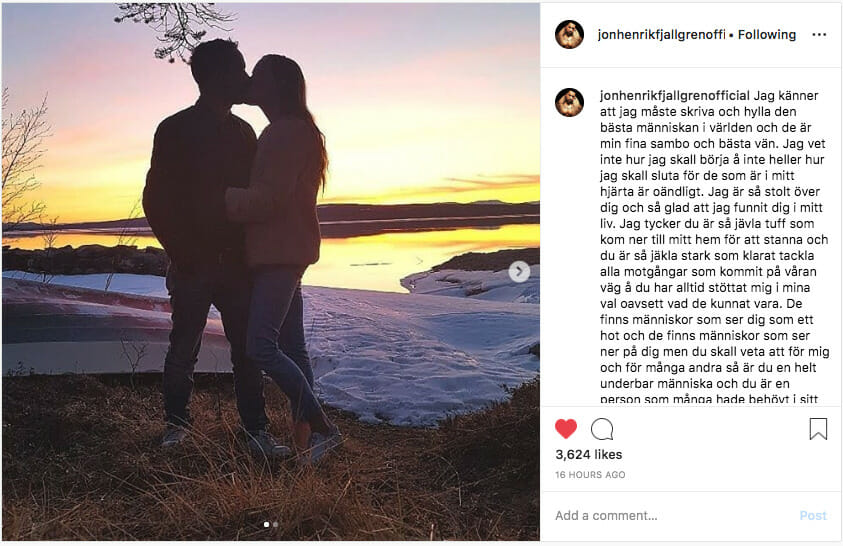Click the profile avatar in the post header
This screenshot has width=843, height=546.
click(x=569, y=35)
